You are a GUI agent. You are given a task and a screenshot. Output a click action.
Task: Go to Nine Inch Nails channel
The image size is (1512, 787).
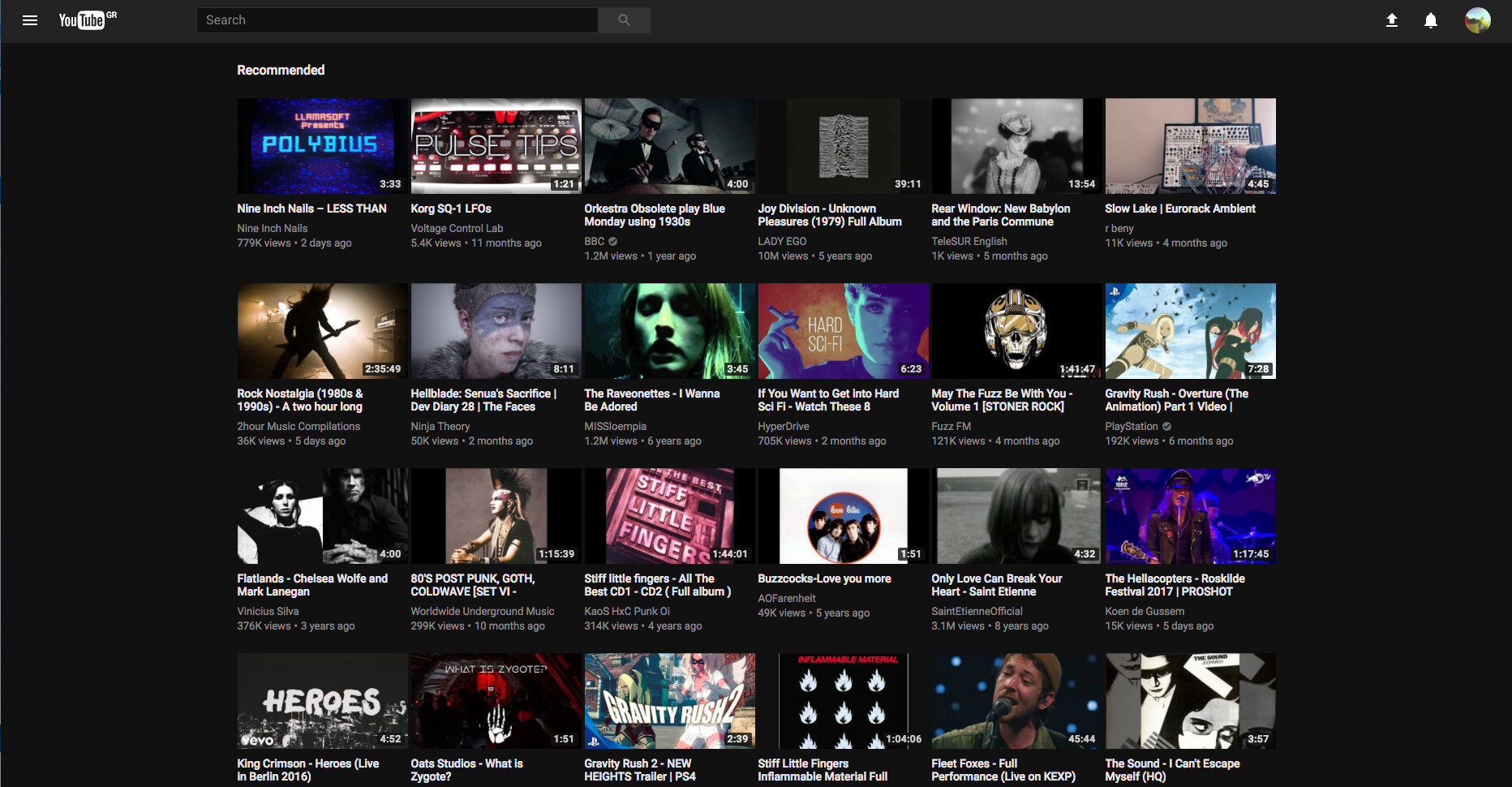(273, 229)
